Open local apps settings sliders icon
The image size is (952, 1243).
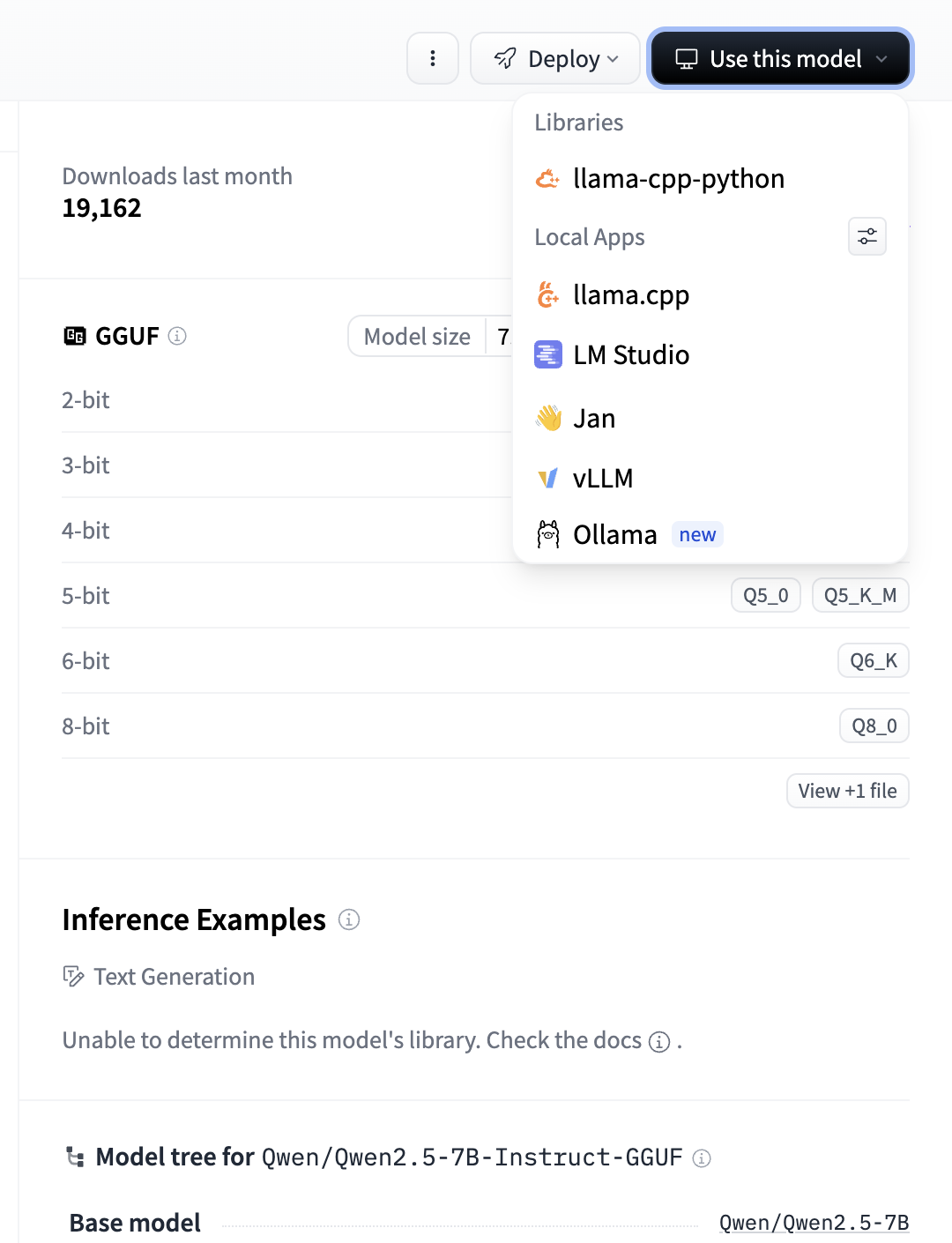pos(867,236)
